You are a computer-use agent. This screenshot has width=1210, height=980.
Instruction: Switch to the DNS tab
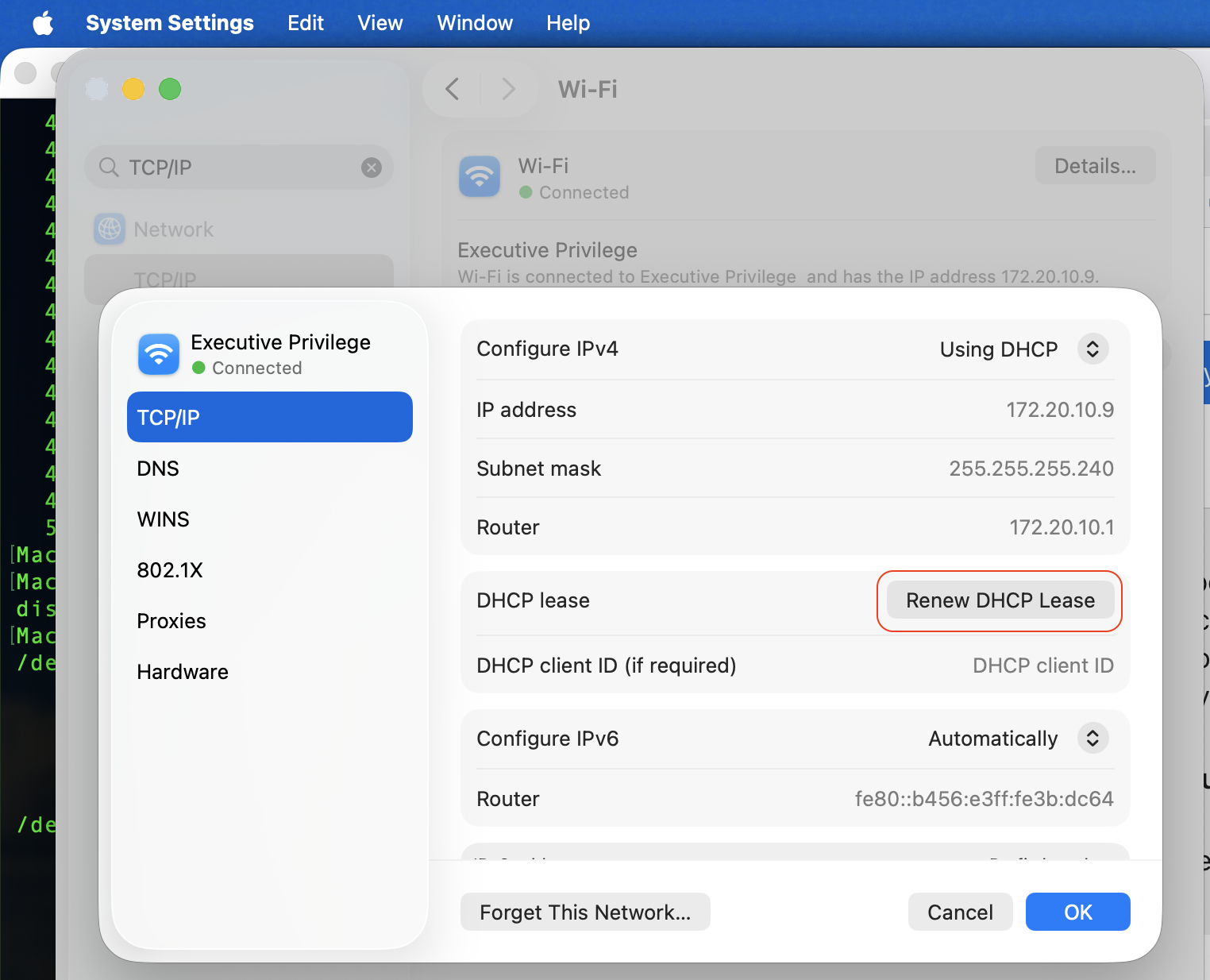click(270, 469)
